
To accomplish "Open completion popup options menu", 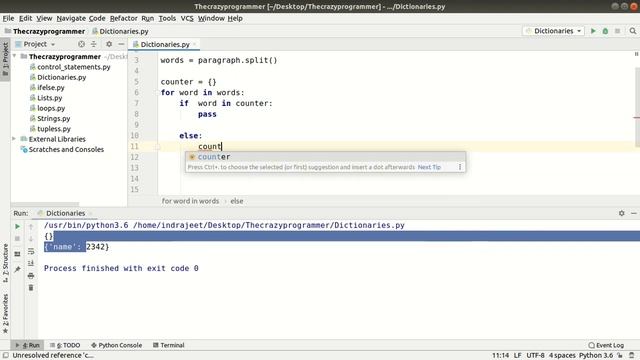I will tap(460, 167).
